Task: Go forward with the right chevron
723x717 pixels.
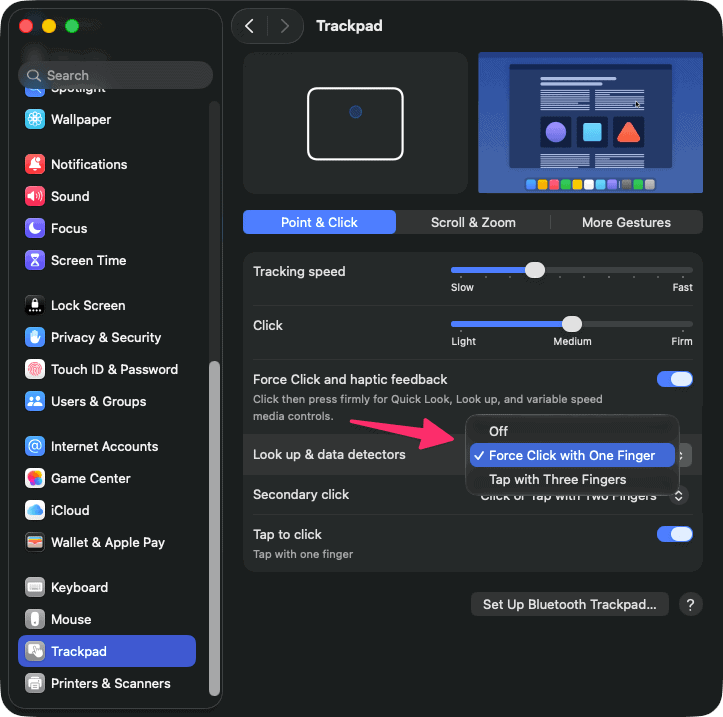Action: (284, 26)
